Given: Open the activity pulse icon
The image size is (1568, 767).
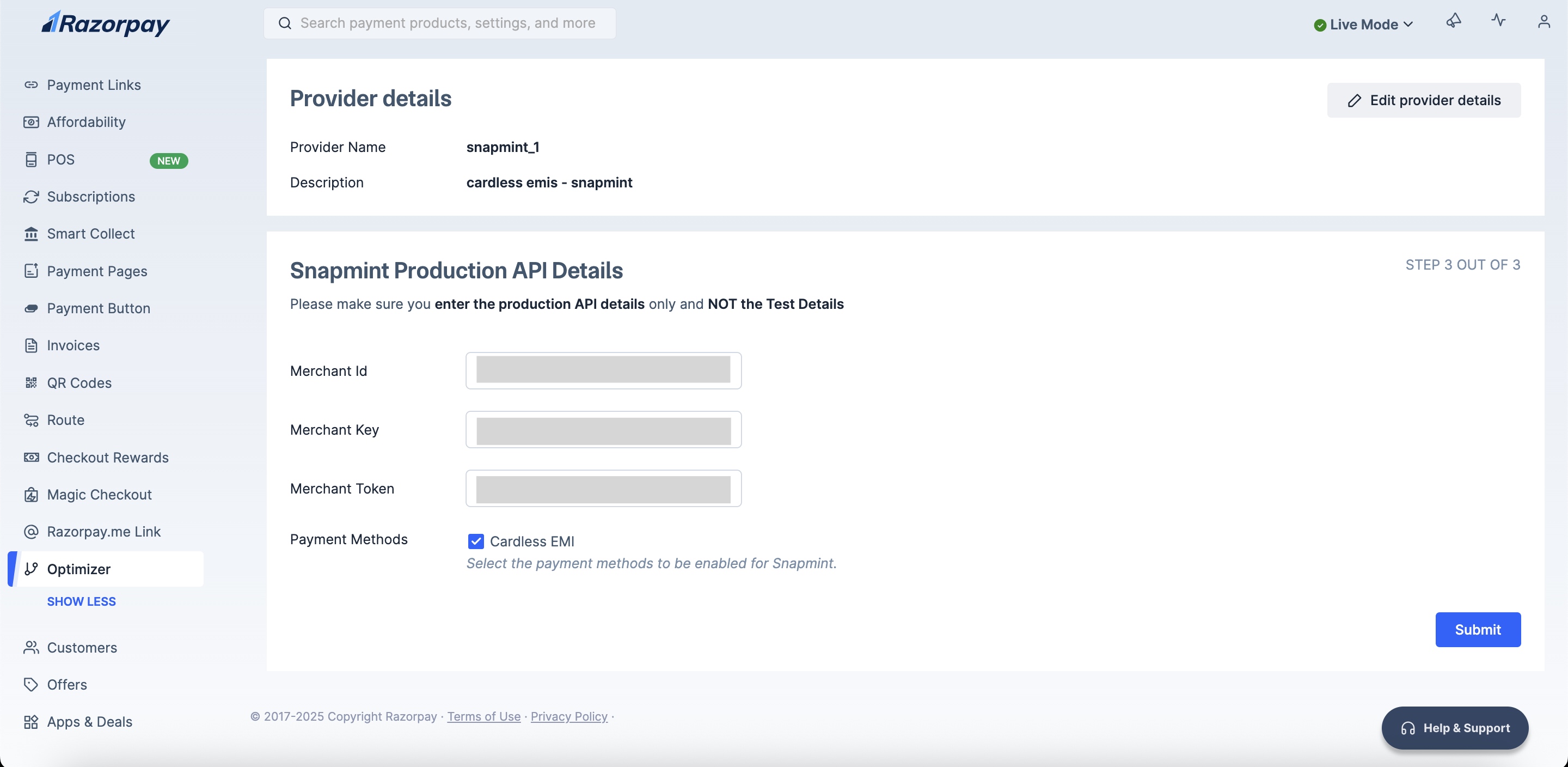Looking at the screenshot, I should point(1499,21).
